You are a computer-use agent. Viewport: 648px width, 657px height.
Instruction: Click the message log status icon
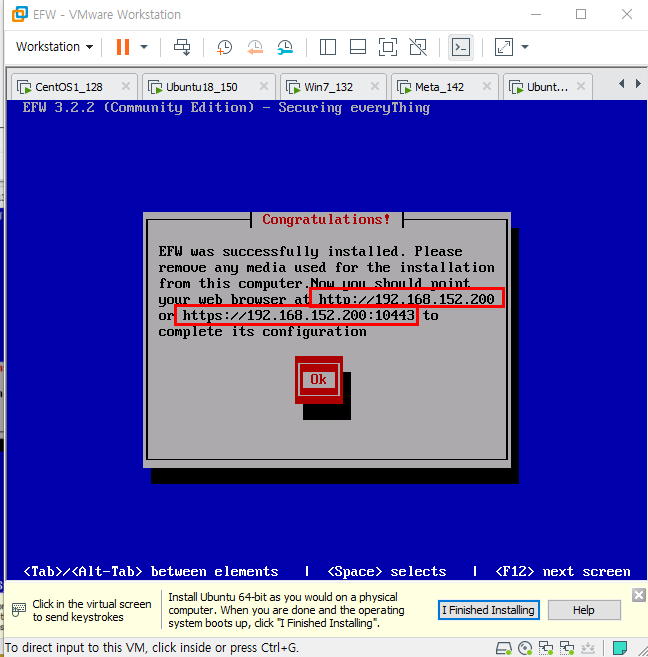coord(620,648)
